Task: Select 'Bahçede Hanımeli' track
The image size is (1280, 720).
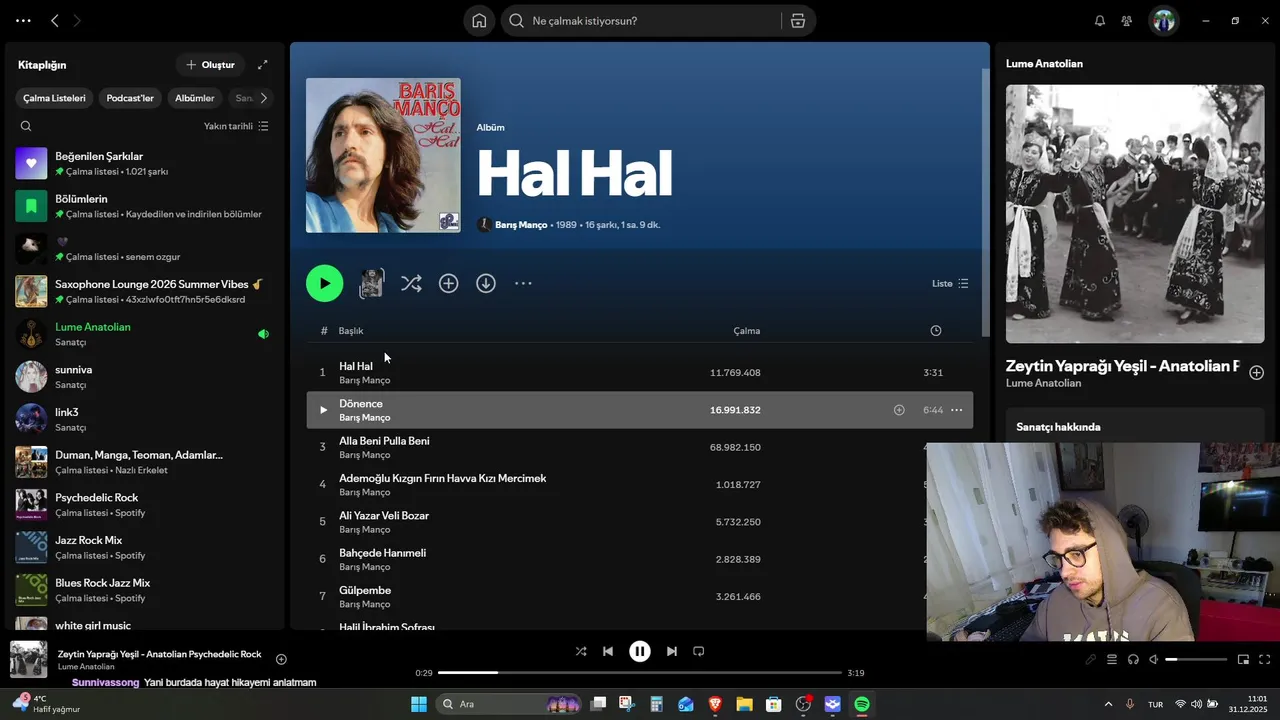Action: pyautogui.click(x=640, y=559)
